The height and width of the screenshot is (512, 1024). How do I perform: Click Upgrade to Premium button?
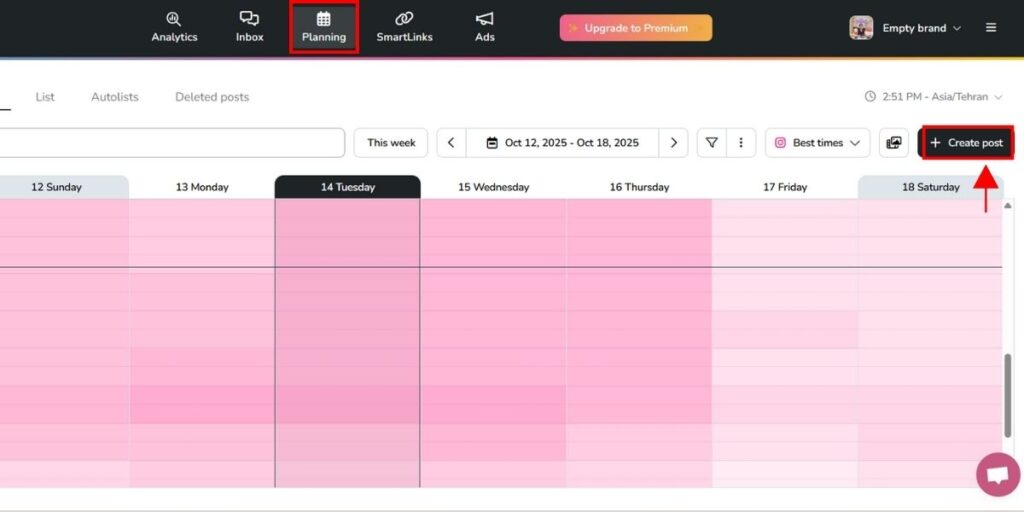(635, 28)
